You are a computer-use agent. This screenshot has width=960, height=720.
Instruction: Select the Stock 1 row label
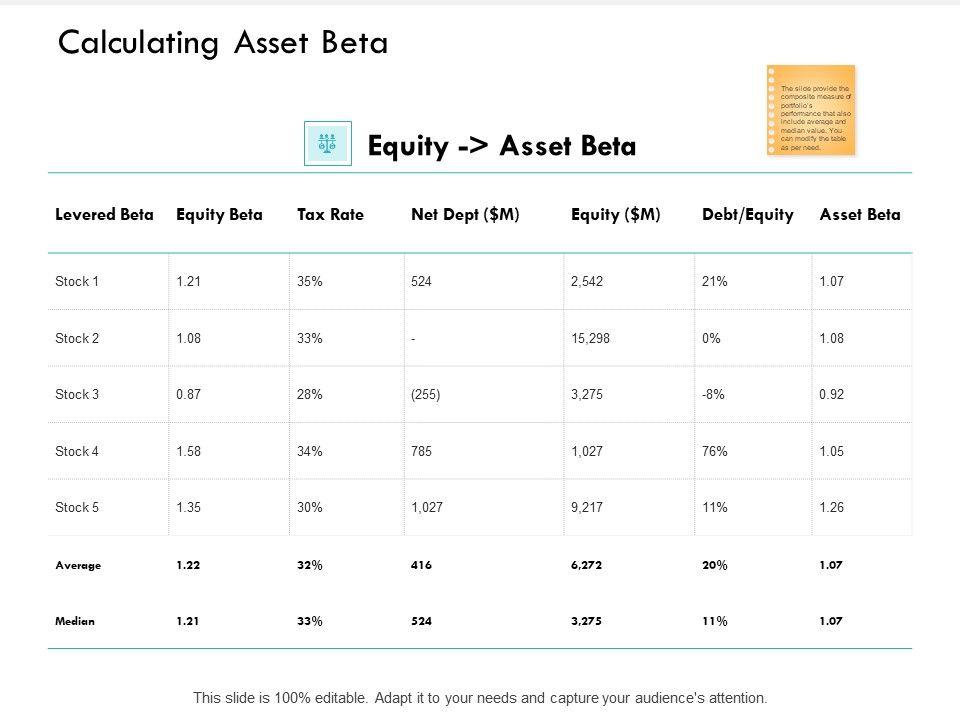tap(77, 282)
